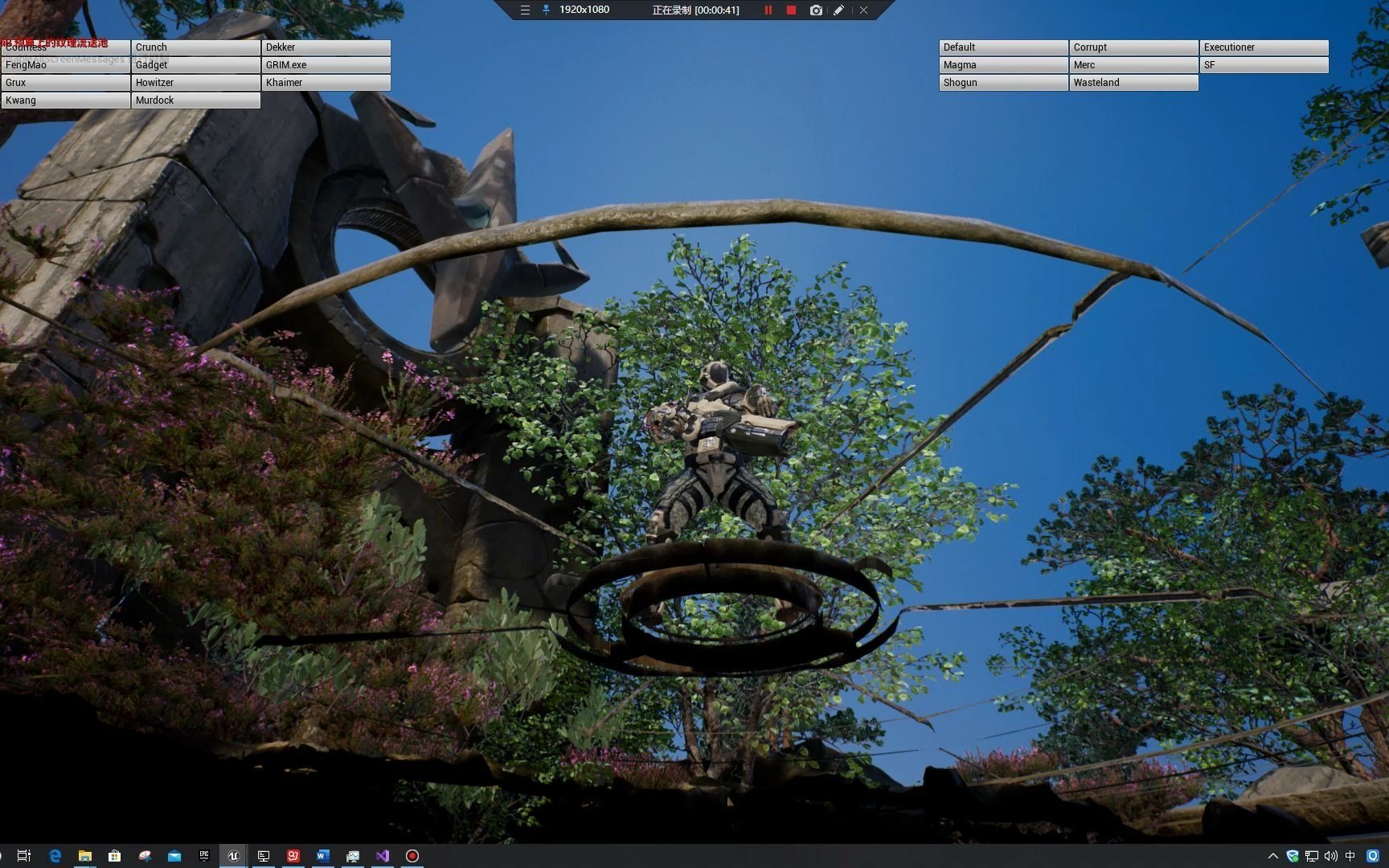
Task: Open the annotation pencil tool
Action: click(x=838, y=10)
